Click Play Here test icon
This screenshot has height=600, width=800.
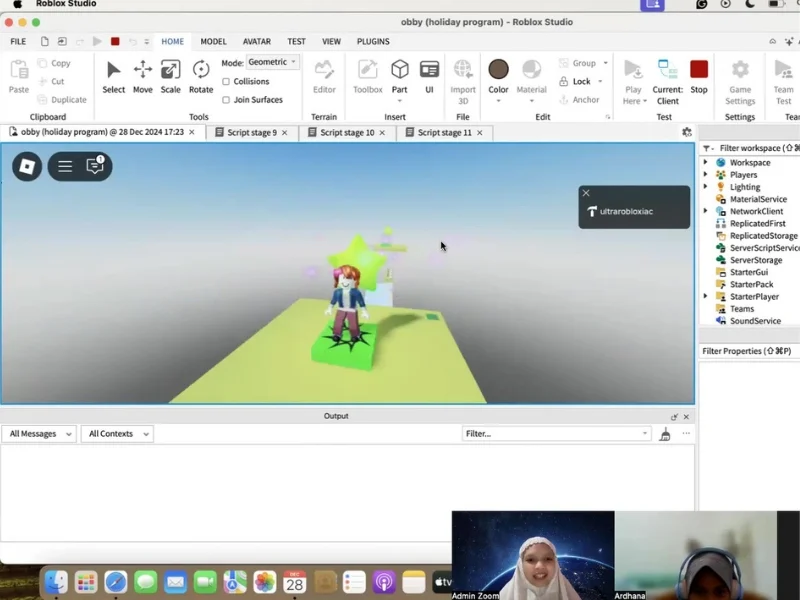[x=633, y=70]
